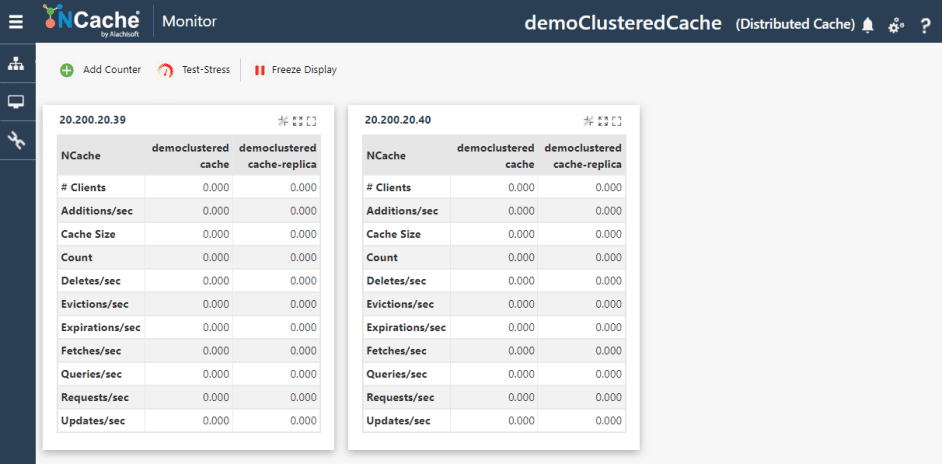942x464 pixels.
Task: Select Additions/sec row in 20.200.20.39 panel
Action: tap(189, 211)
